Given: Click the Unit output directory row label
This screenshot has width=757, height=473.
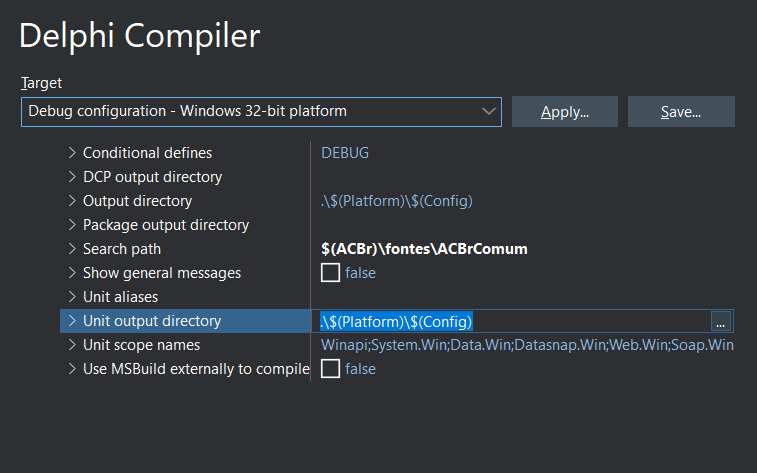Looking at the screenshot, I should click(152, 320).
